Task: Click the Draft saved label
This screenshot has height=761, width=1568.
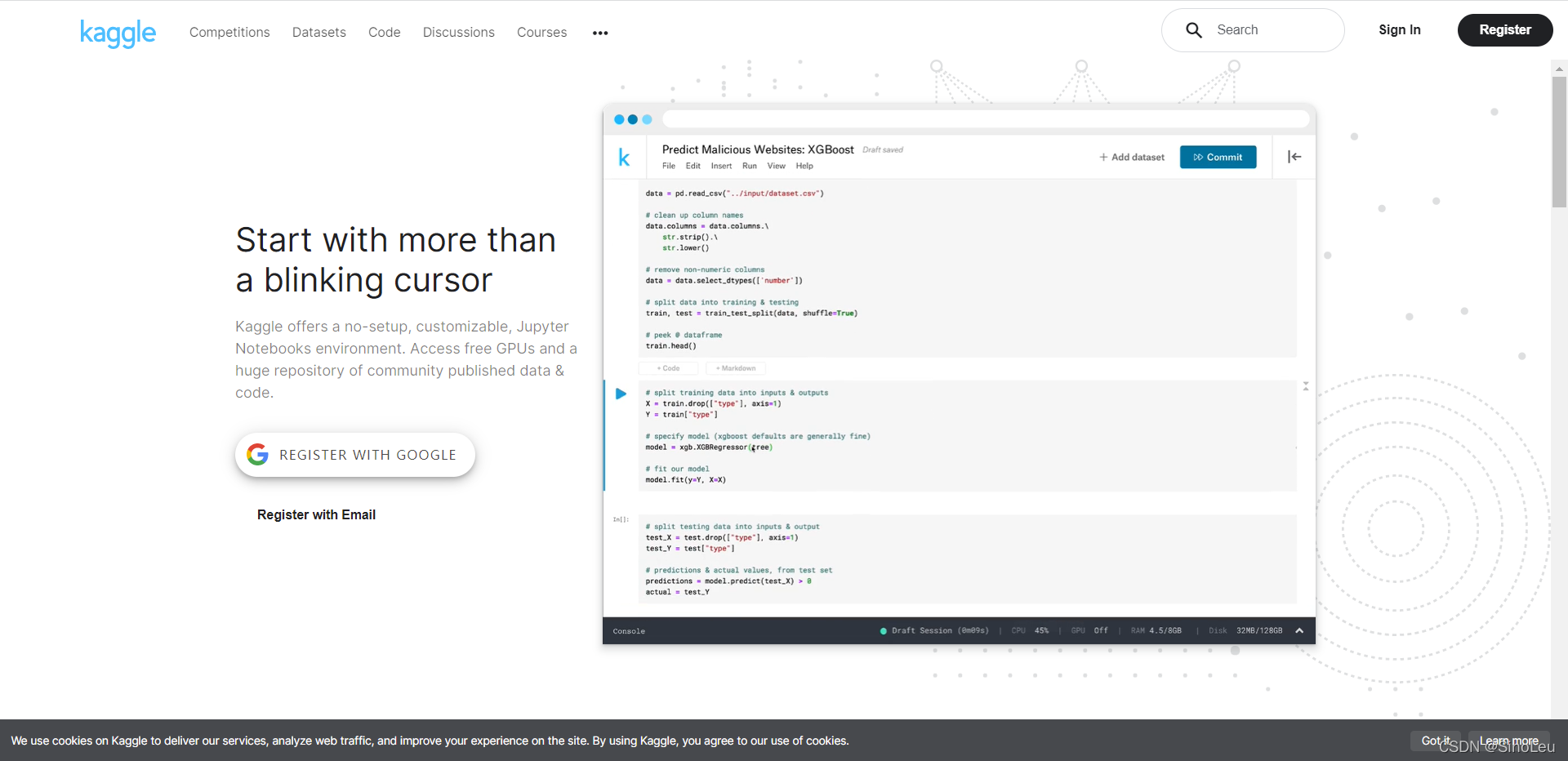Action: coord(883,150)
